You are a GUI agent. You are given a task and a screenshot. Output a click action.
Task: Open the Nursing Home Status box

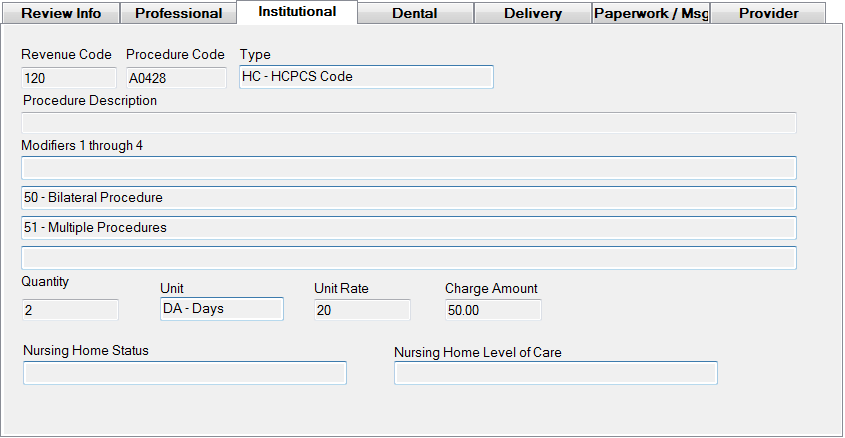(x=184, y=373)
